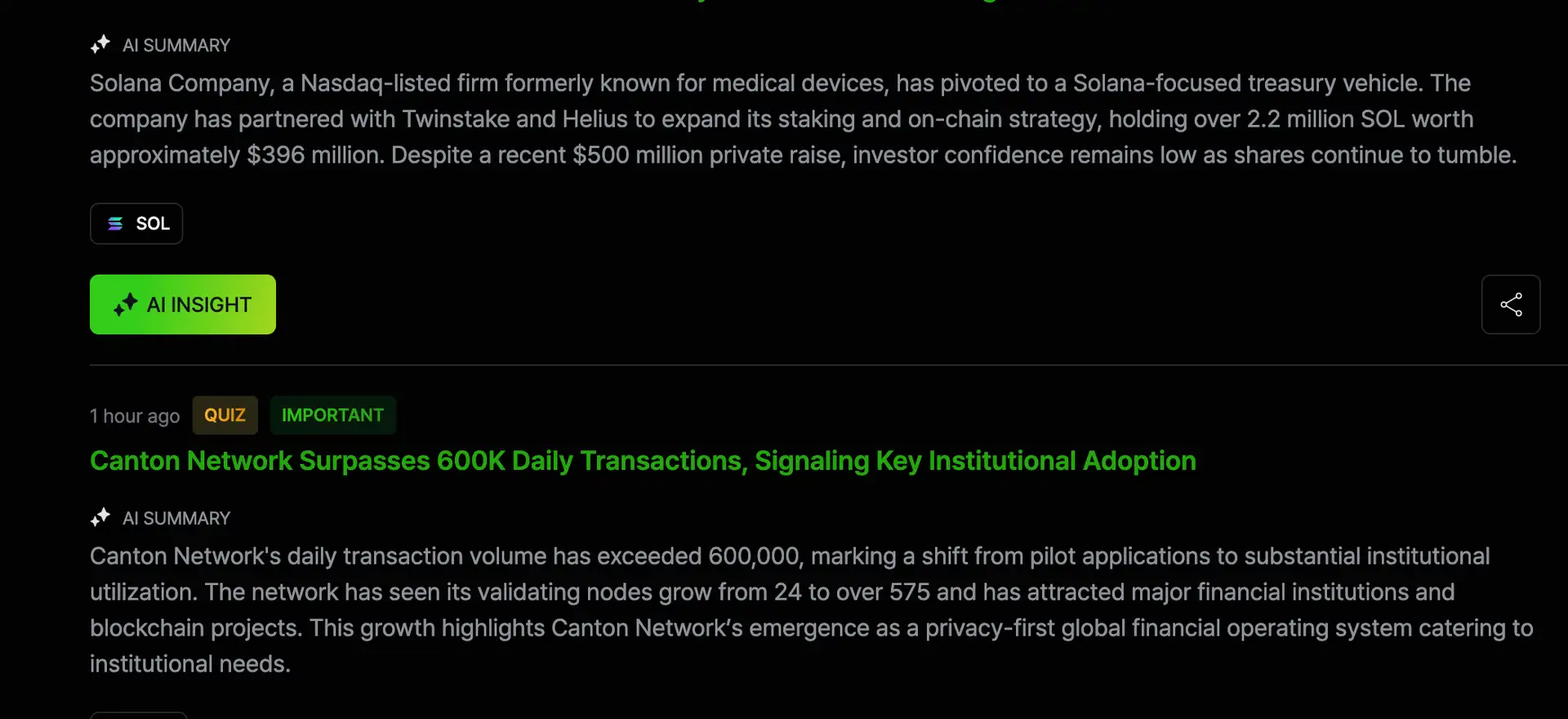Click AI SUMMARY label above Solana text
The width and height of the screenshot is (1568, 719).
pyautogui.click(x=176, y=46)
